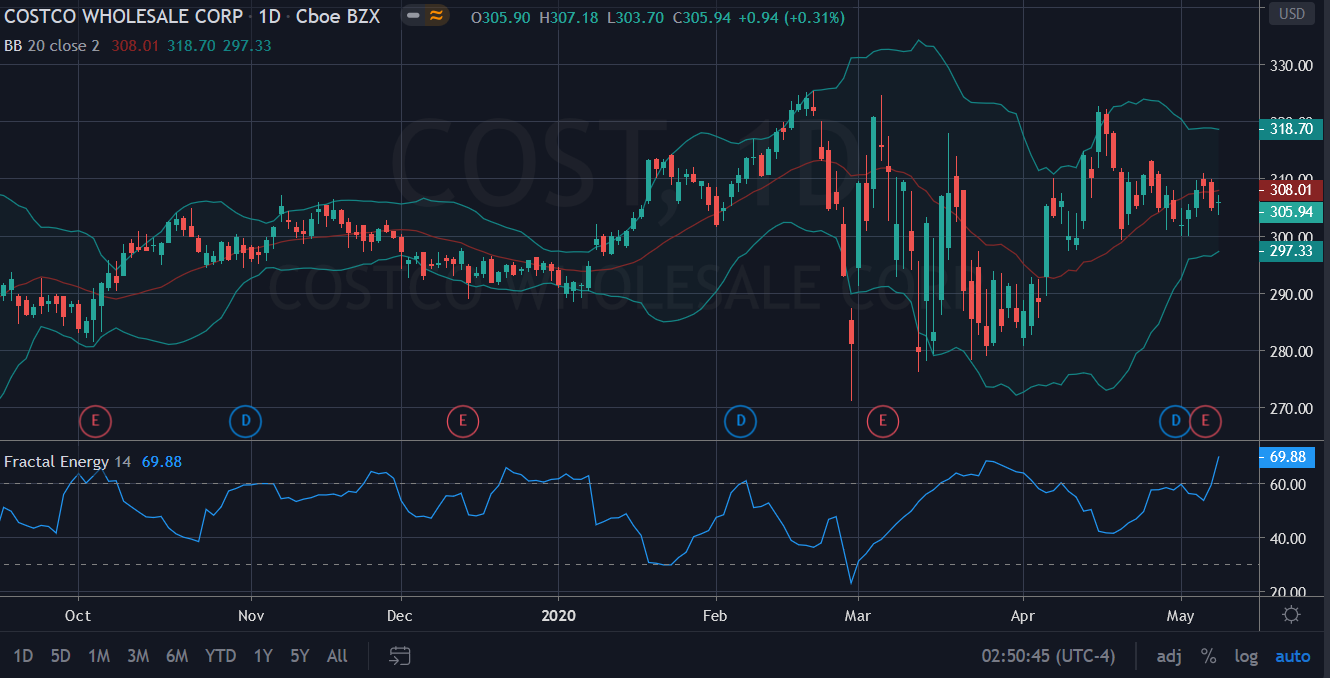Click the Apr label on time axis
The width and height of the screenshot is (1330, 678).
pos(1023,615)
